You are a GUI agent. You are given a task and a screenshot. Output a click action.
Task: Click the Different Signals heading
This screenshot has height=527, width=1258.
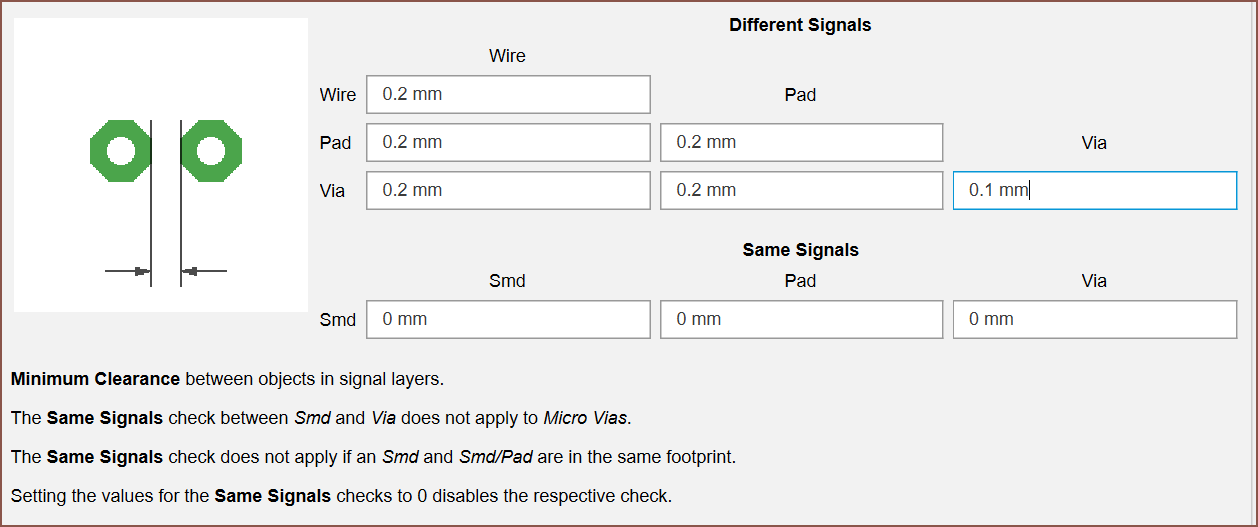click(800, 25)
